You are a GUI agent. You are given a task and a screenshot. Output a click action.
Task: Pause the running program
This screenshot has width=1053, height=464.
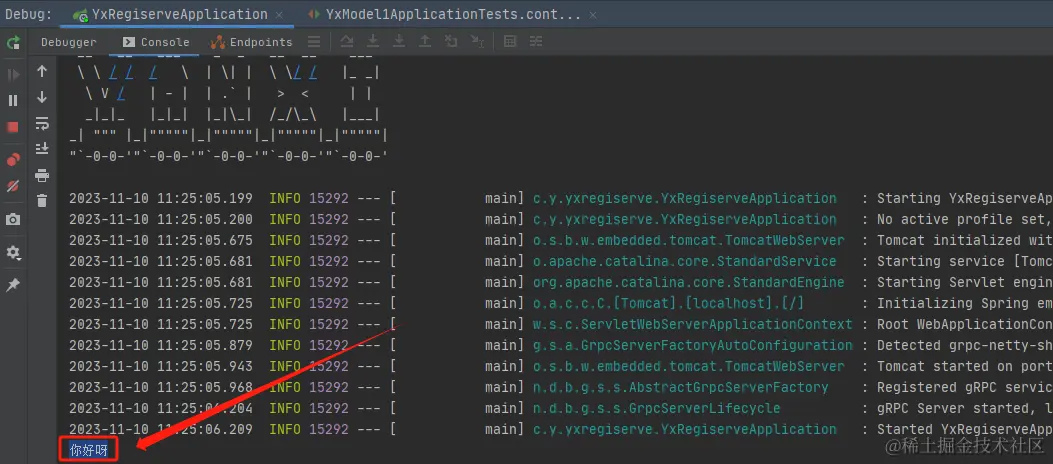(x=13, y=101)
